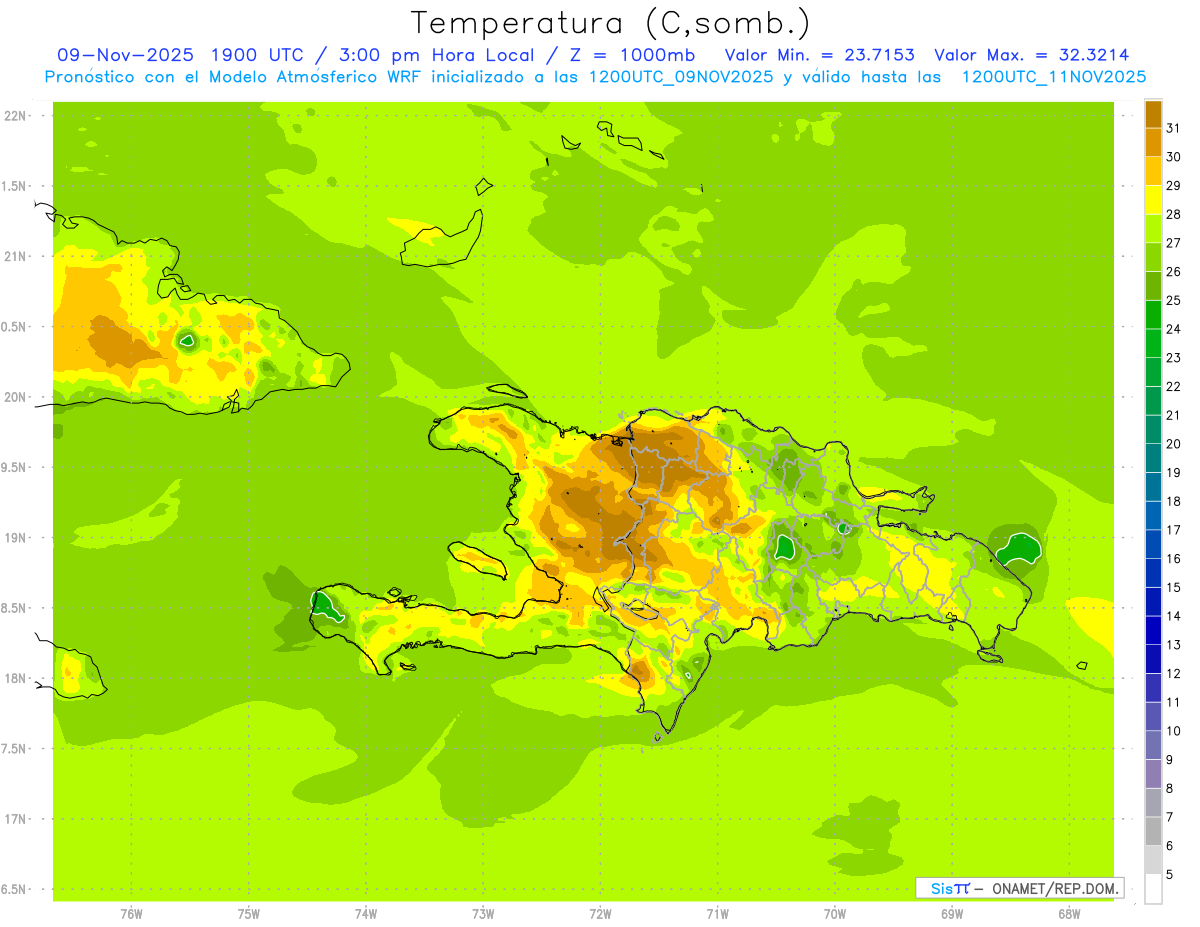Click the "75W" longitude label
Image resolution: width=1200 pixels, height=927 pixels.
[x=248, y=913]
